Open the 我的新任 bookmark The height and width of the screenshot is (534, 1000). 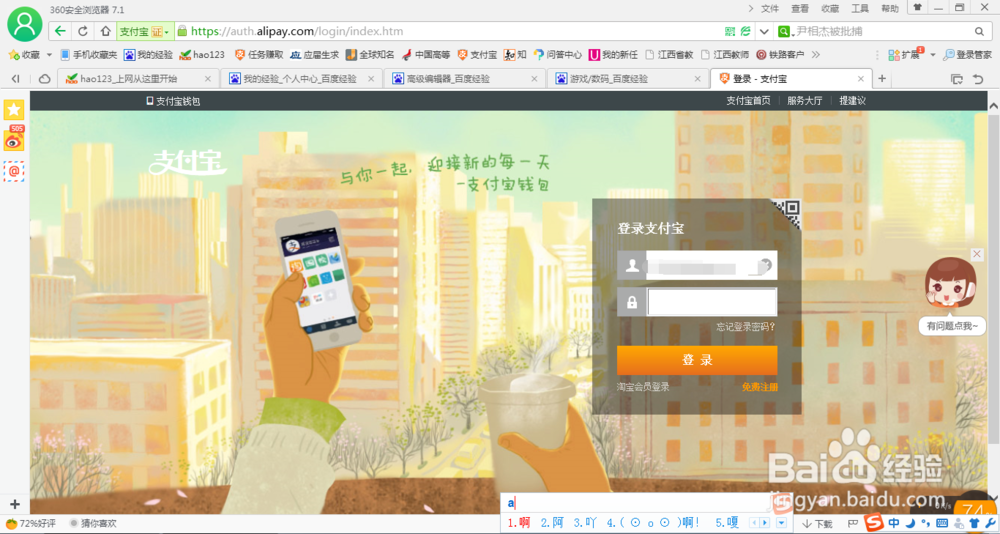pyautogui.click(x=613, y=55)
